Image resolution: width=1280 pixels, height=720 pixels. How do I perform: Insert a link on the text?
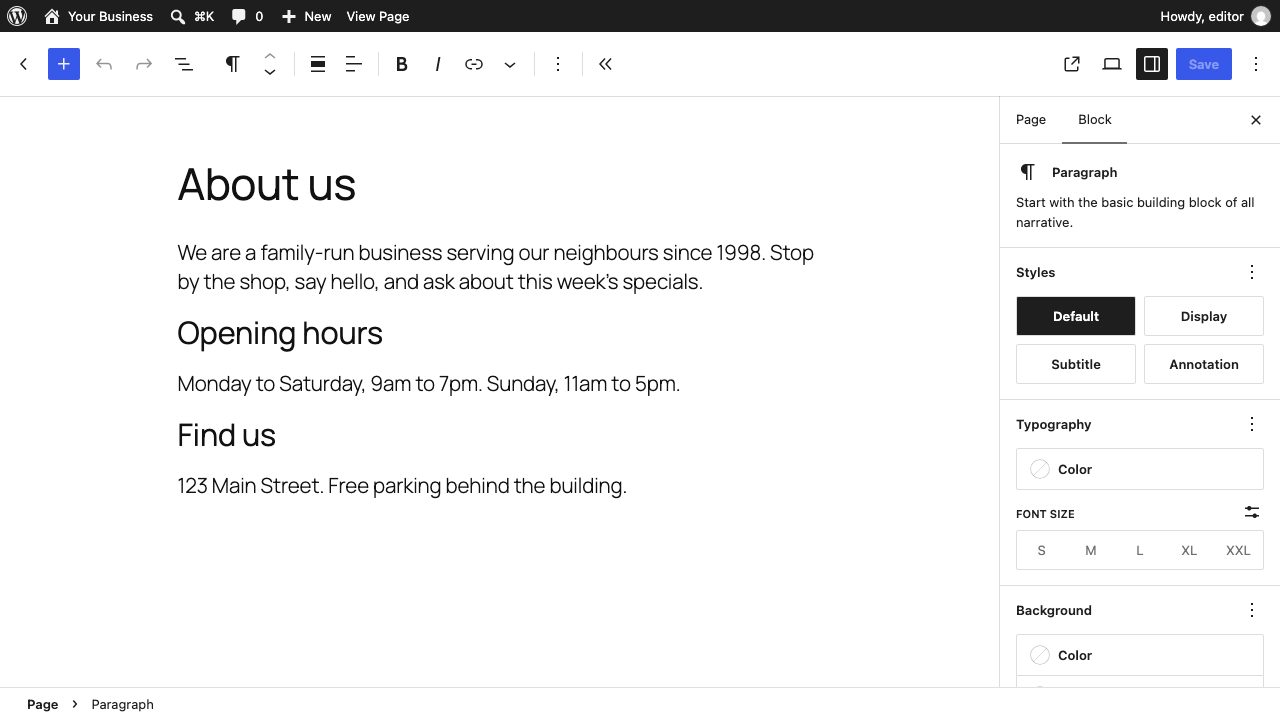click(474, 64)
